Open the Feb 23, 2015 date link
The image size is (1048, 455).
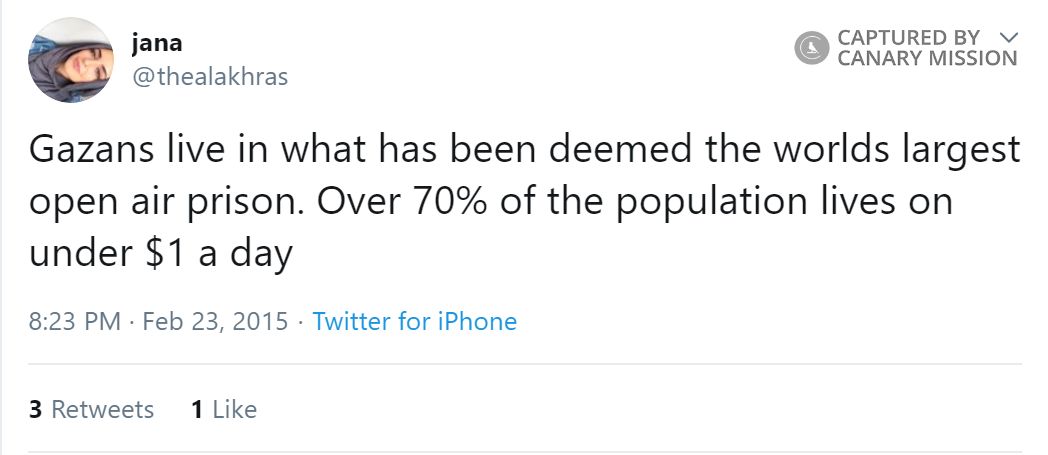pyautogui.click(x=216, y=322)
